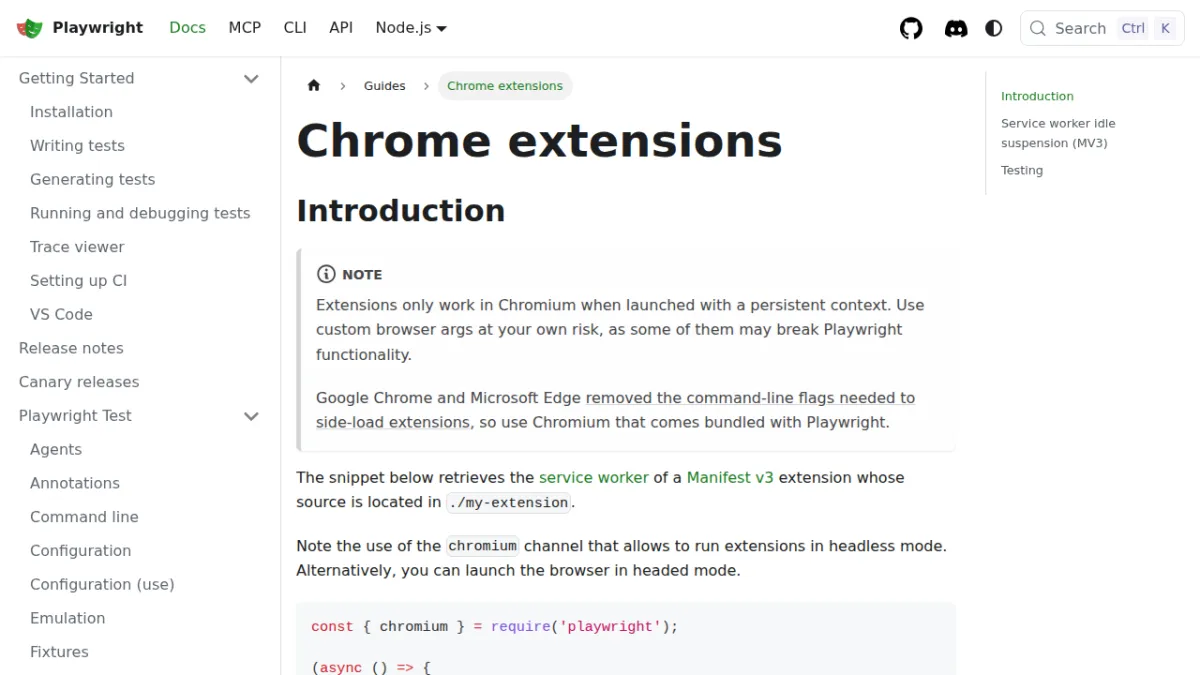
Task: Open the Docs navbar item
Action: point(188,28)
